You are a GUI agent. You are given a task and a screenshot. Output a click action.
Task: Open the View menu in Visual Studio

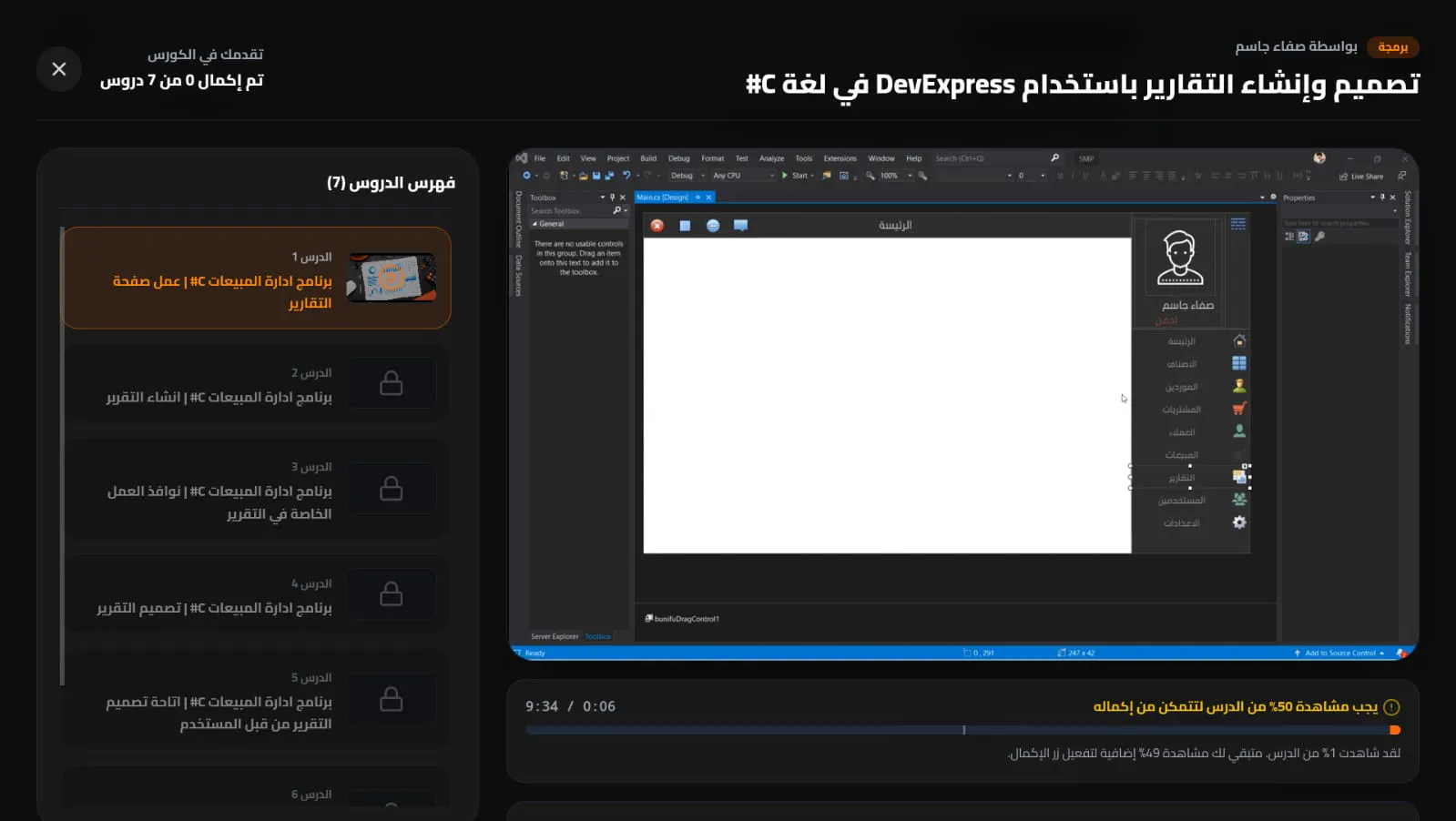588,158
